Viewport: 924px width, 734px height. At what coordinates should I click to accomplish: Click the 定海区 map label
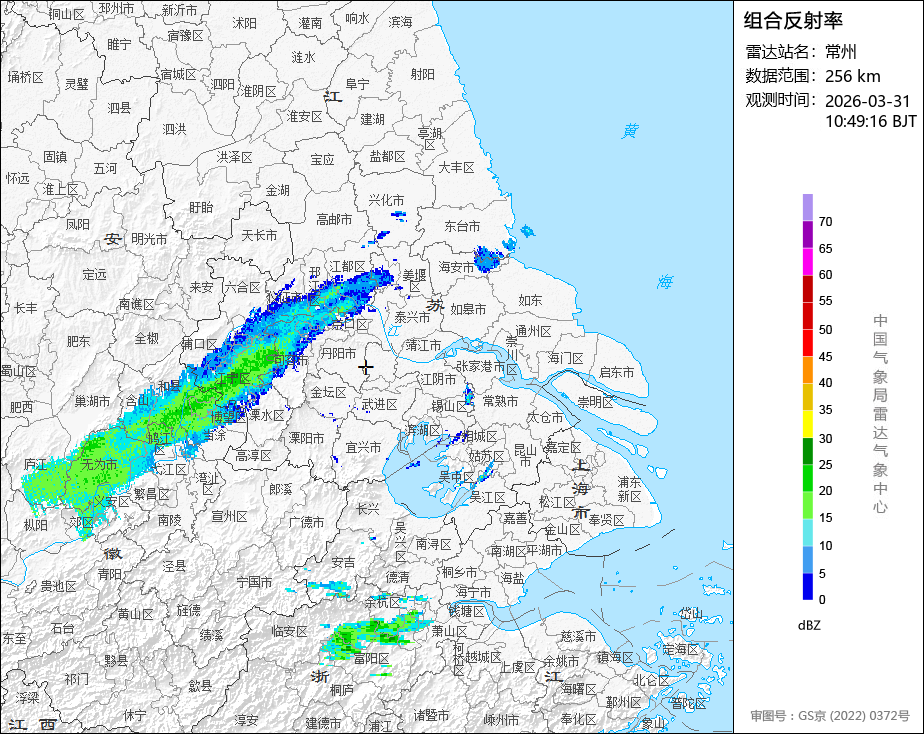[680, 650]
